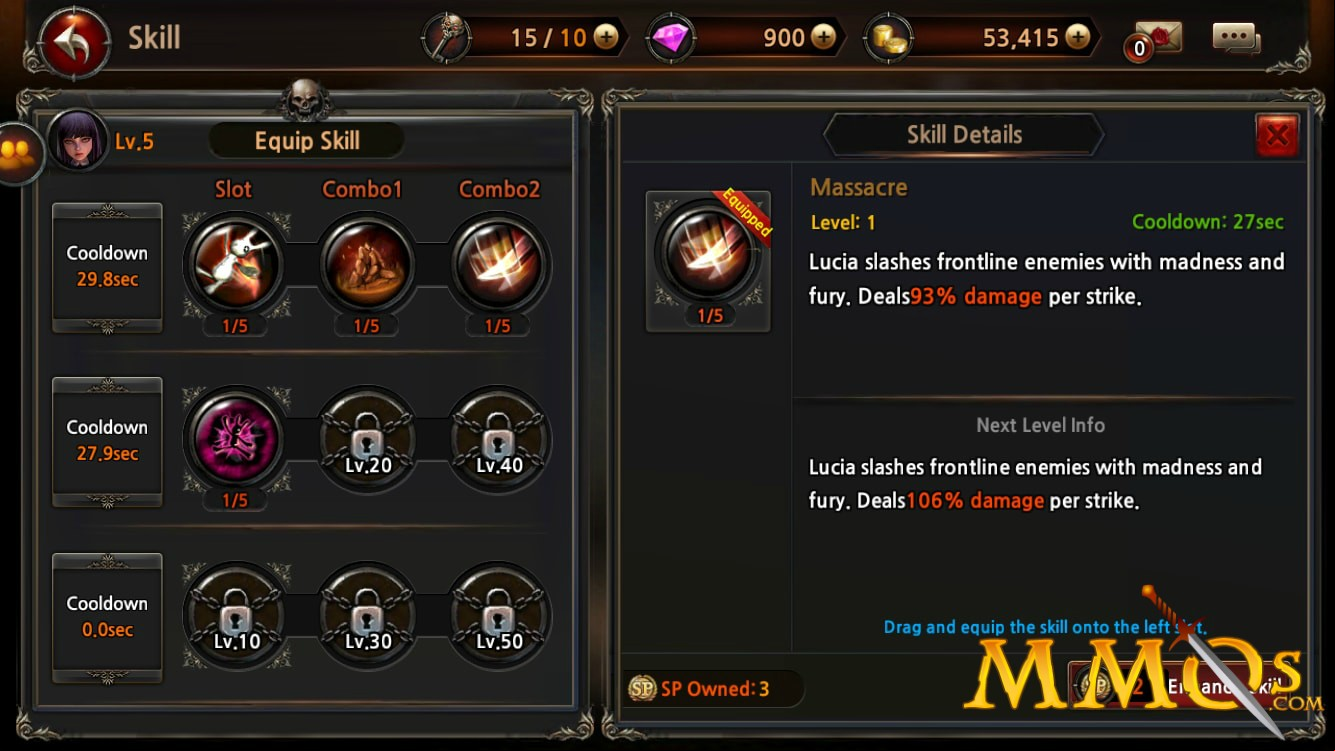Tap the locked Lv.10 skill slot
The width and height of the screenshot is (1335, 751).
click(x=236, y=613)
